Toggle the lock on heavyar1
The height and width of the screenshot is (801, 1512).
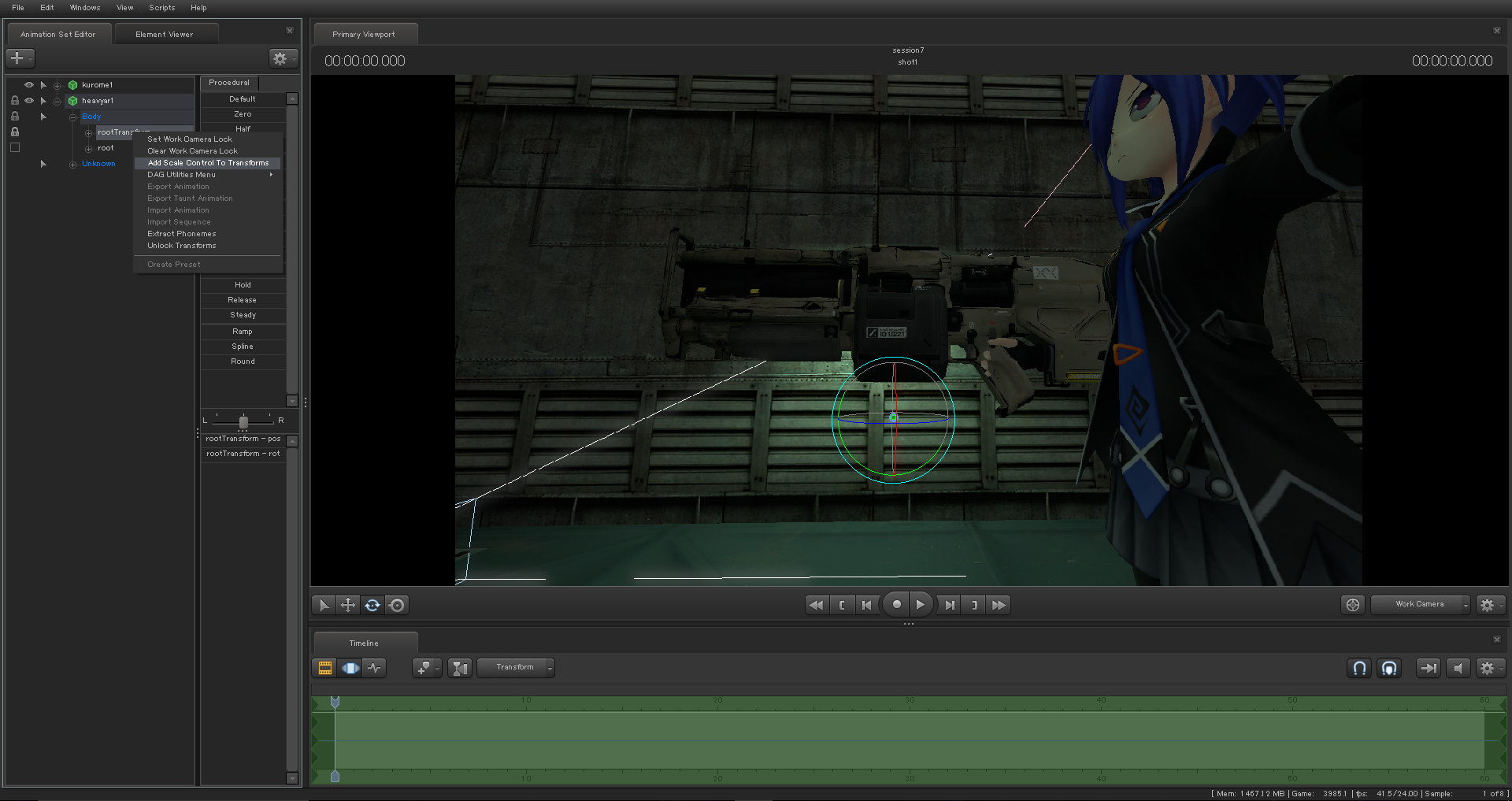(x=14, y=101)
